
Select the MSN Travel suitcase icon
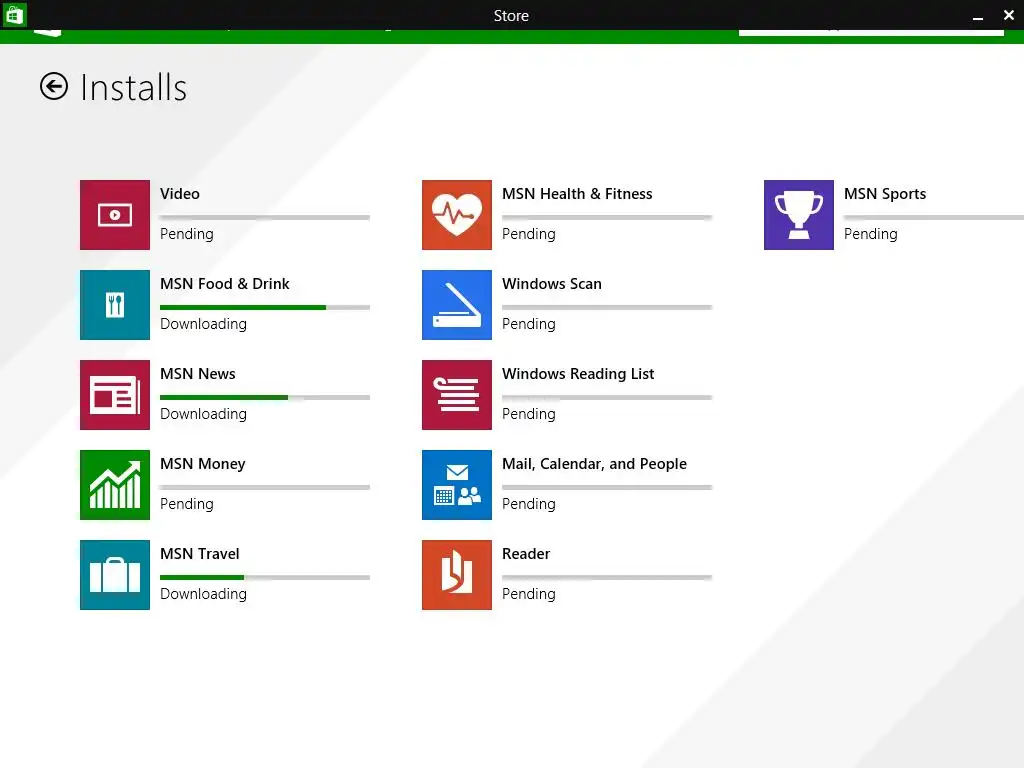coord(115,575)
